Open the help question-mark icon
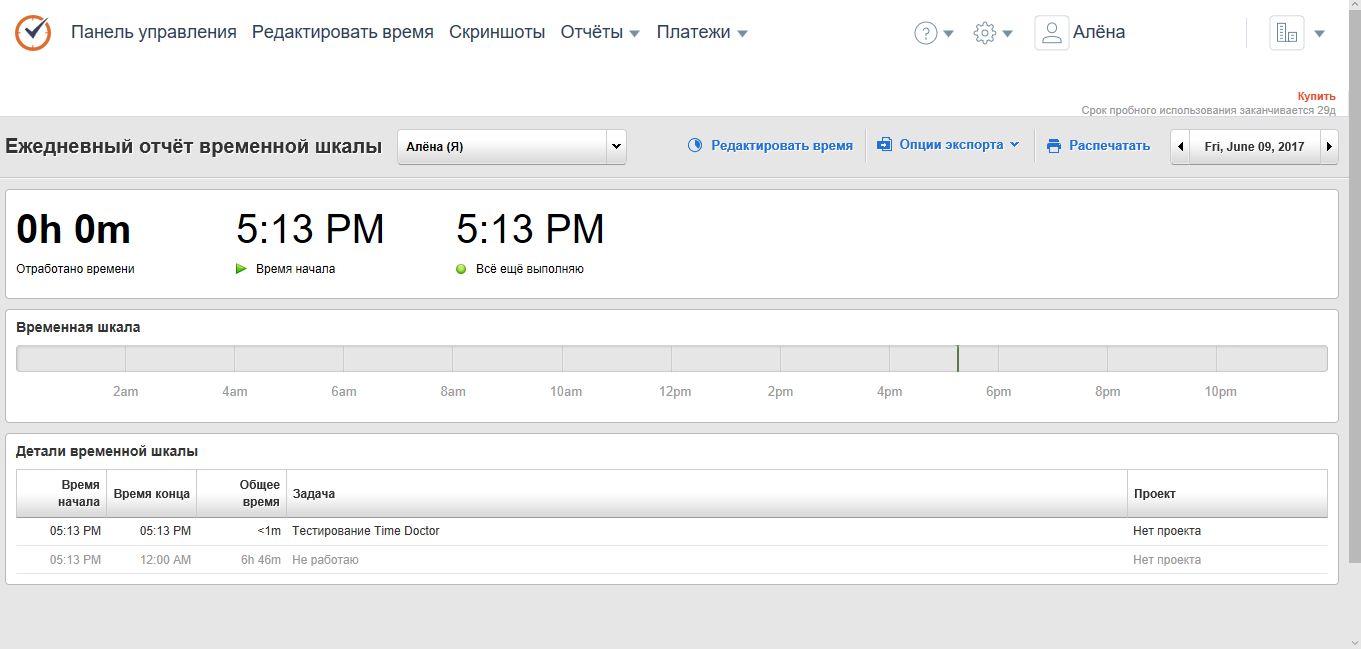Image resolution: width=1361 pixels, height=649 pixels. coord(926,32)
